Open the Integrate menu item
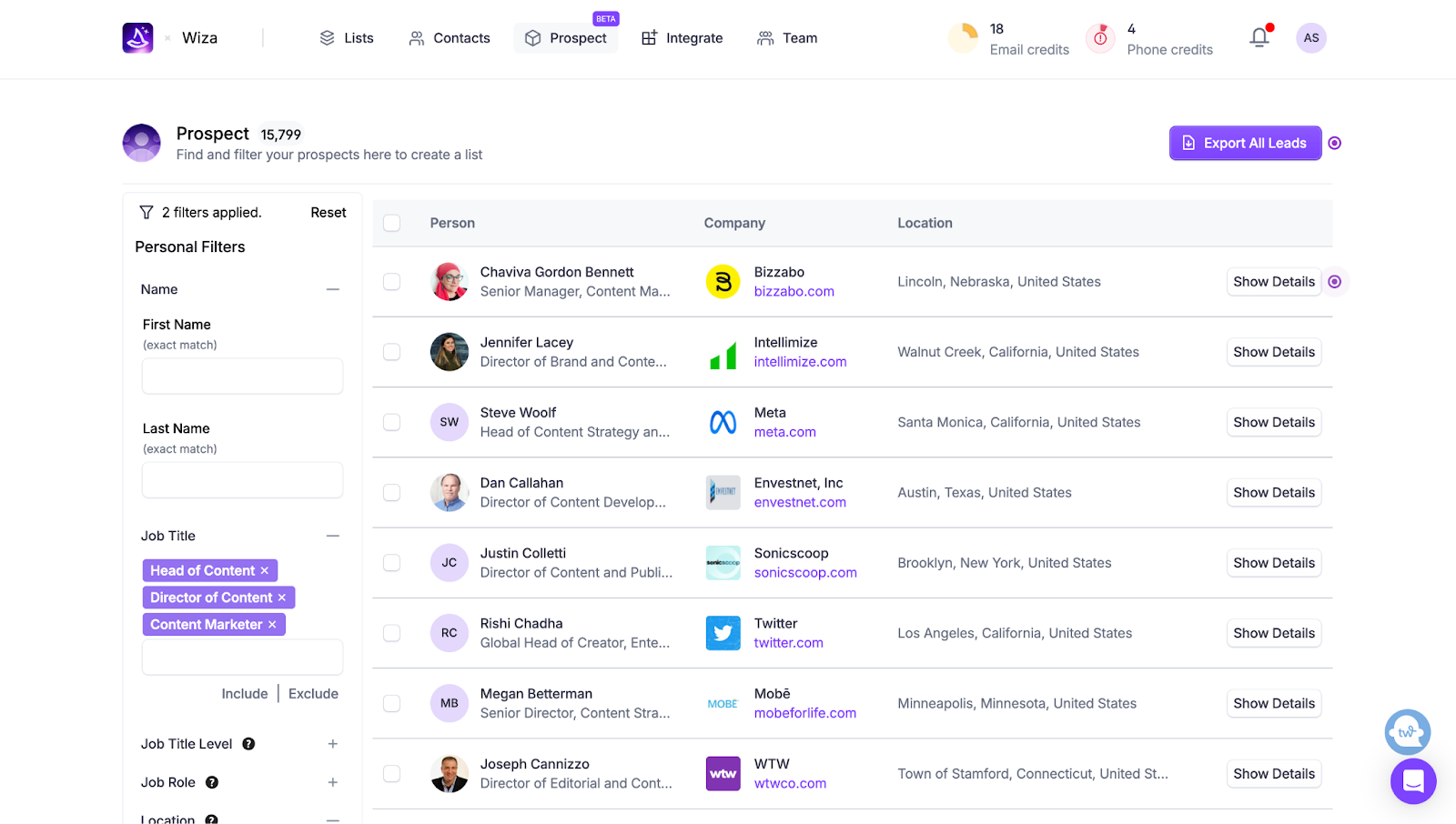The width and height of the screenshot is (1456, 824). 682,38
